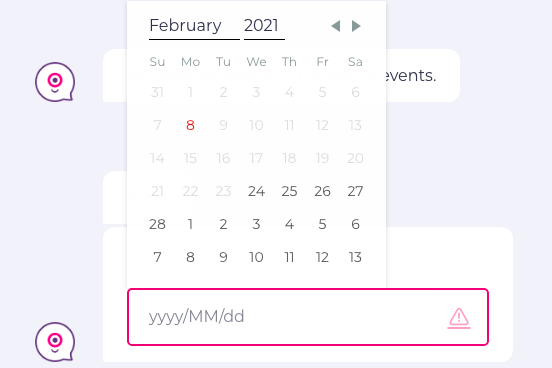552x368 pixels.
Task: Go to previous month with left arrow
Action: (336, 26)
